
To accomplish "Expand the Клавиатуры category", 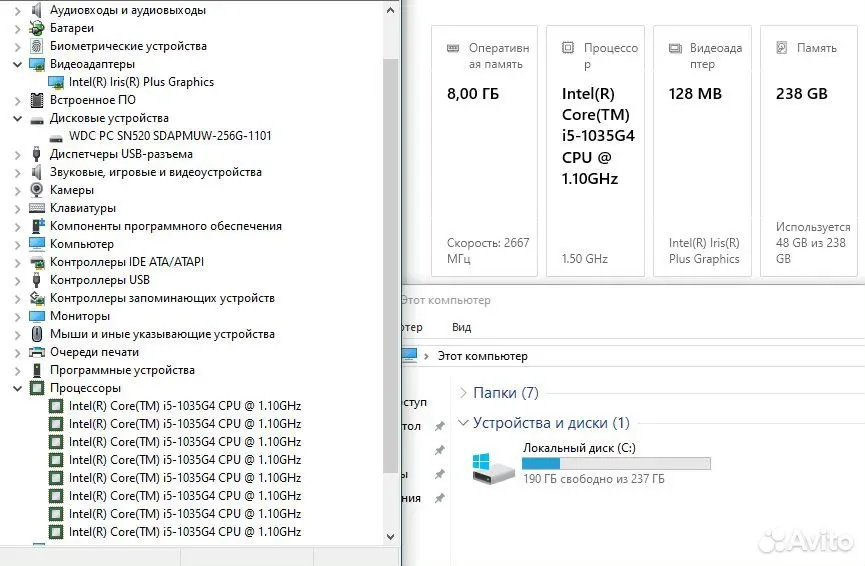I will (x=18, y=208).
